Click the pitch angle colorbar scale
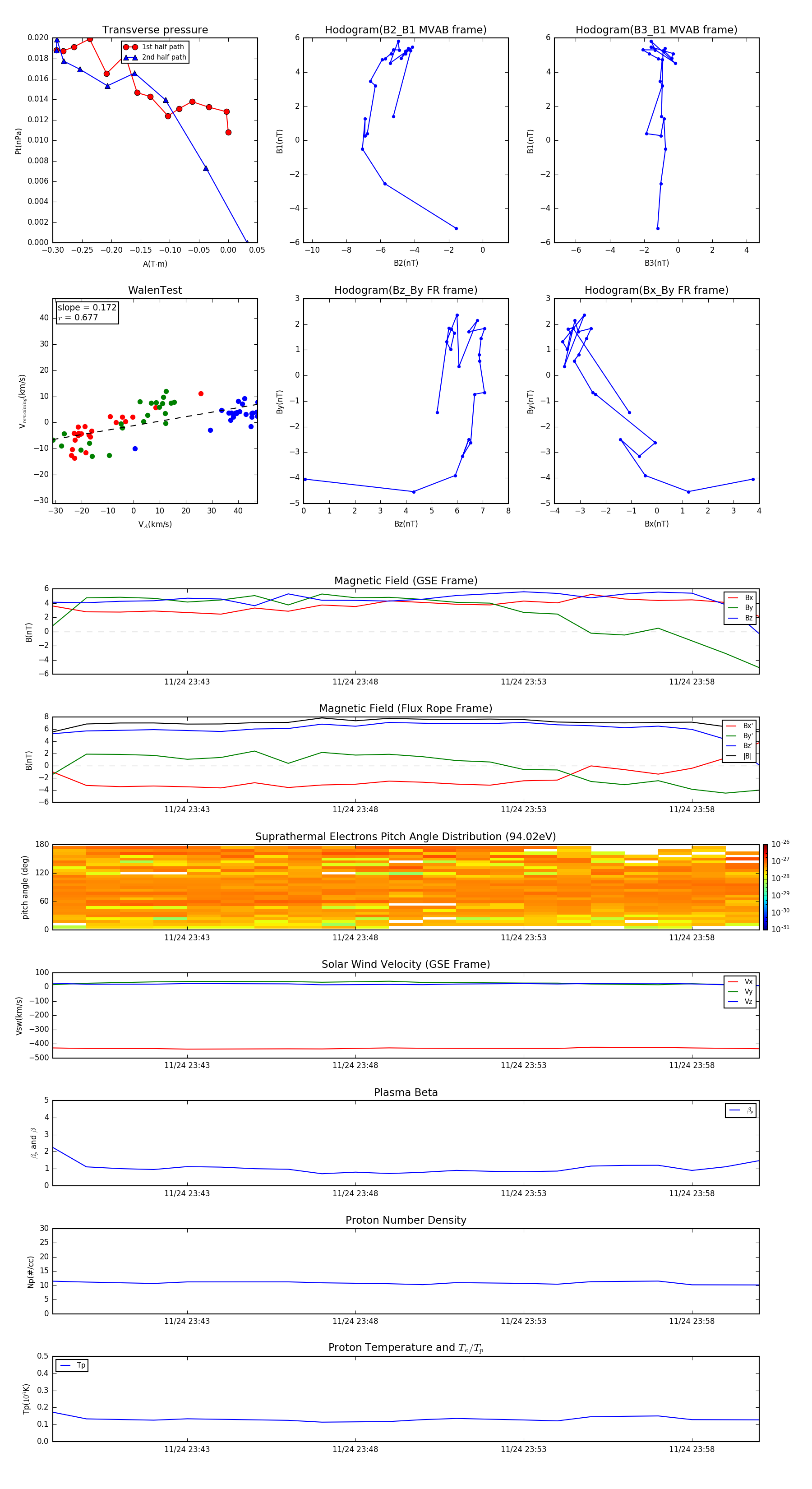Viewport: 812px width, 1489px height. [x=765, y=887]
